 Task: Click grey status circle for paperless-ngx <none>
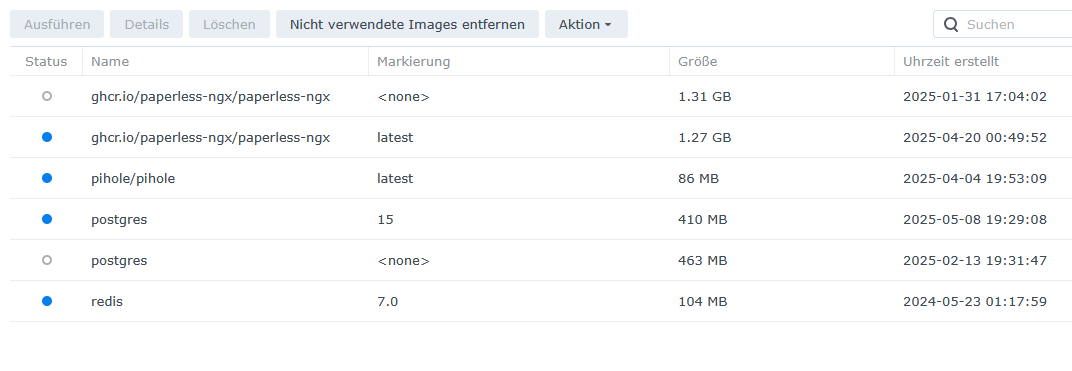tap(46, 96)
